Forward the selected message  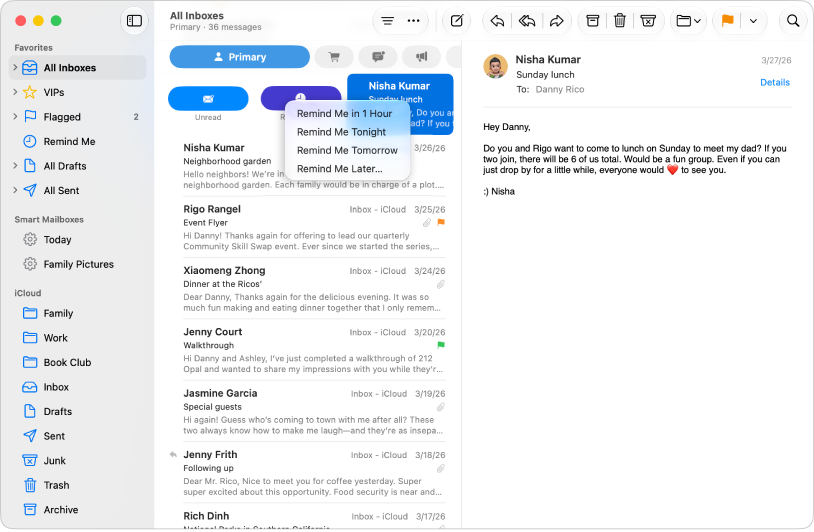point(557,21)
